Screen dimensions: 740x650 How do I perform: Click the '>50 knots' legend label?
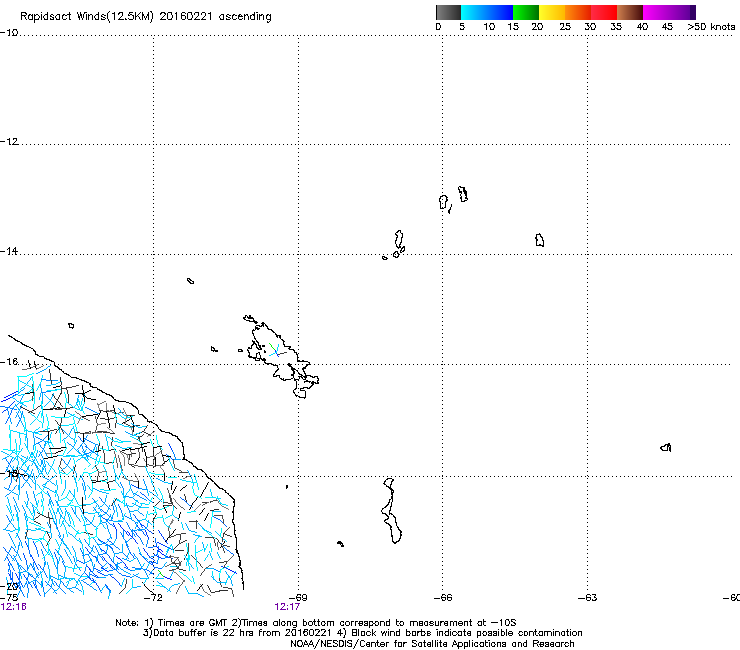[x=711, y=27]
